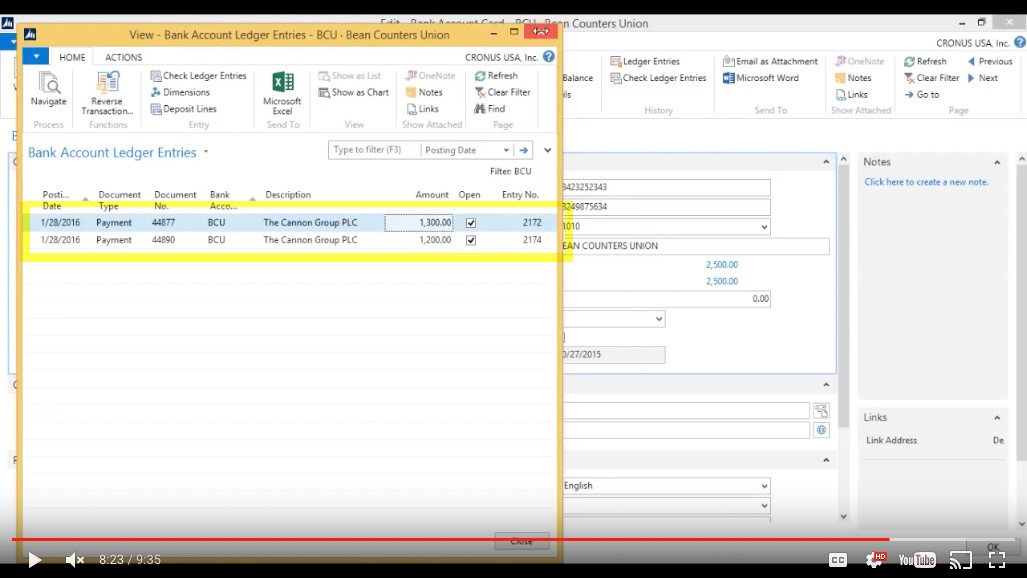Sort by the Entry No. column header
This screenshot has width=1027, height=578.
pos(520,195)
